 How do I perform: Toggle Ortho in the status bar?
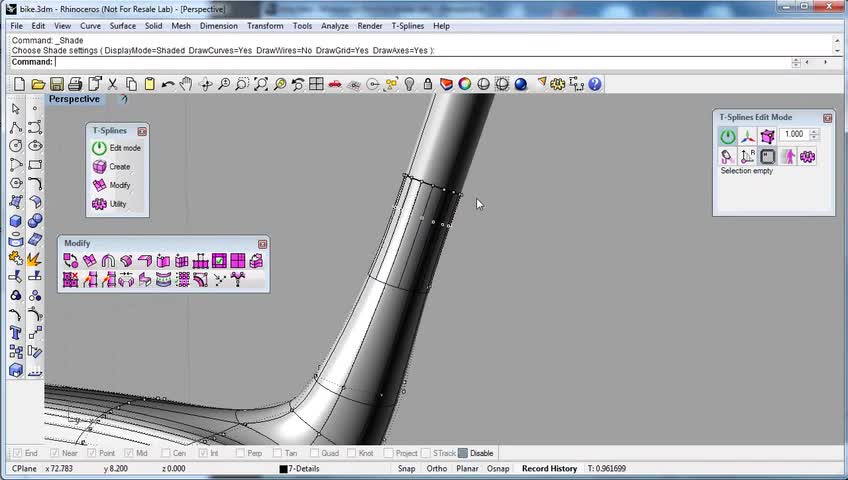[436, 469]
